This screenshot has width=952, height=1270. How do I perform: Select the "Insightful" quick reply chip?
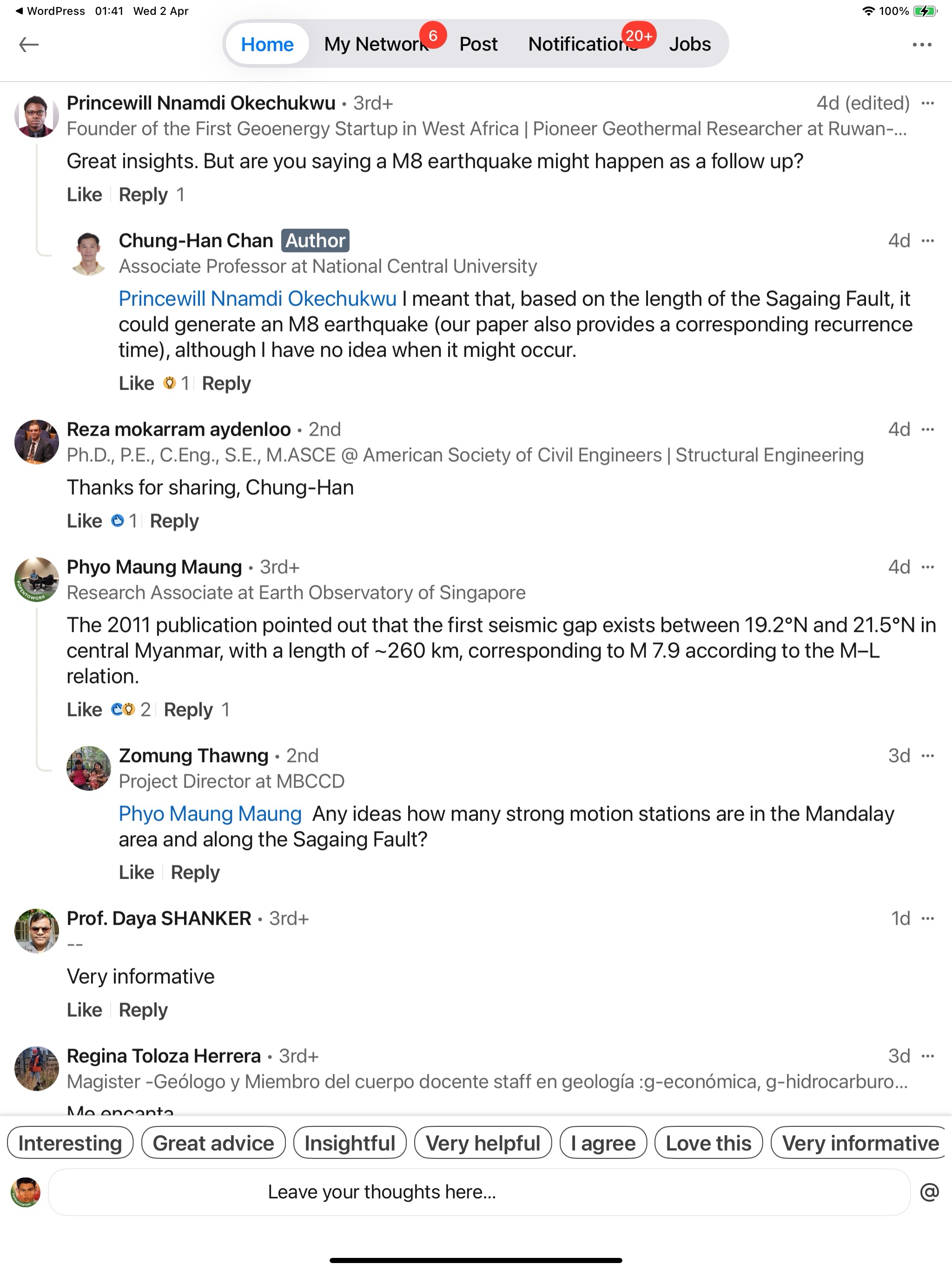click(x=350, y=1143)
